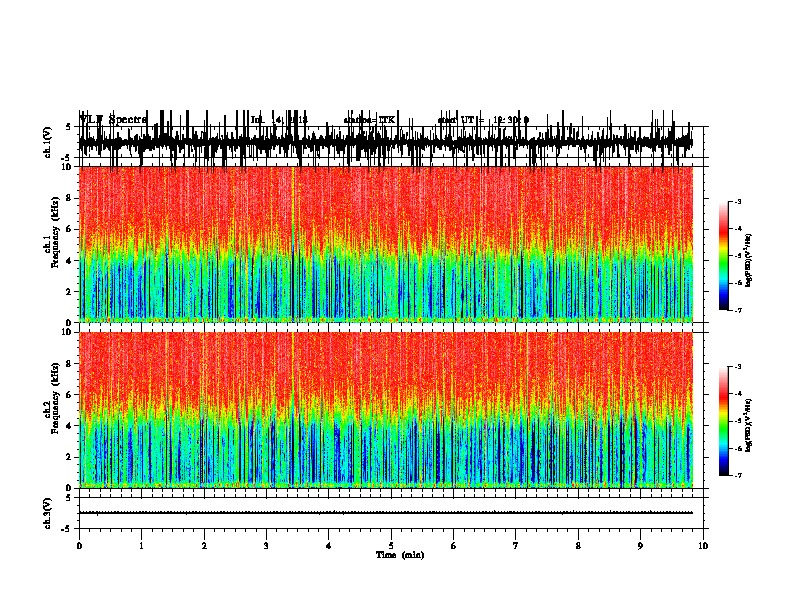Click the Time (min) axis label

point(400,555)
